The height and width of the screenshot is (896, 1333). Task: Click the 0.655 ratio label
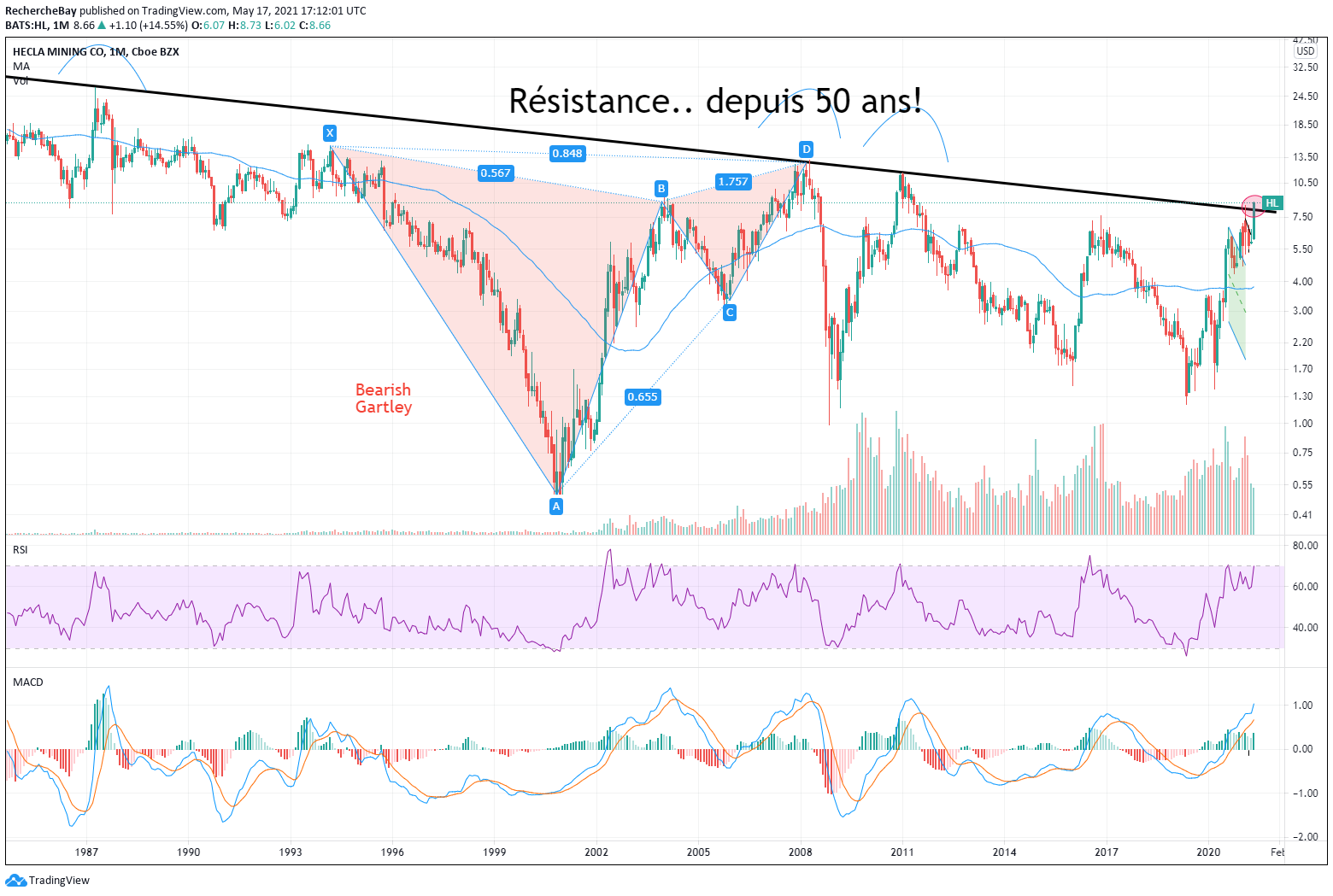point(643,396)
